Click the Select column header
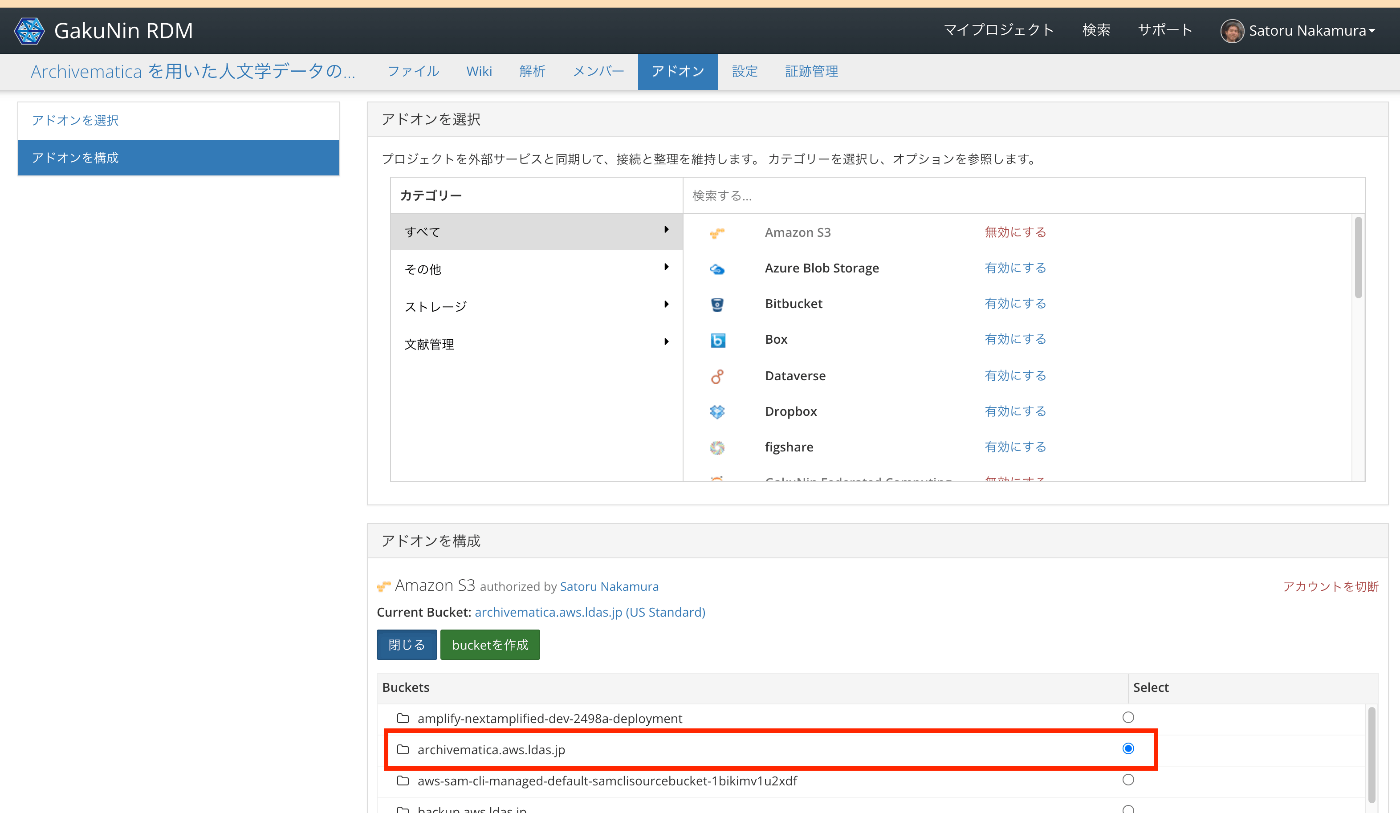1400x813 pixels. [1151, 688]
